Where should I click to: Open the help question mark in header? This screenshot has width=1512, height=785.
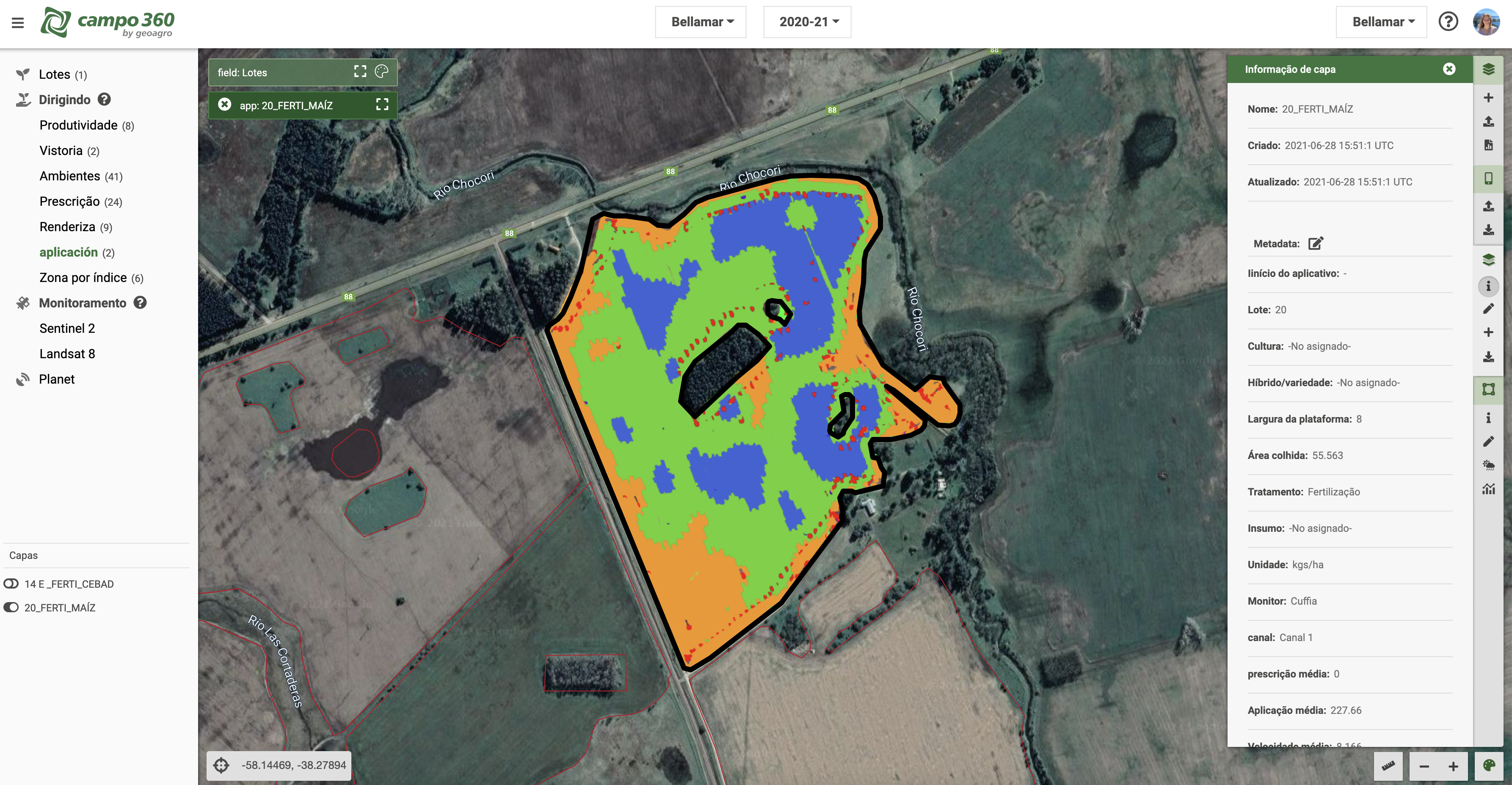[x=1448, y=22]
